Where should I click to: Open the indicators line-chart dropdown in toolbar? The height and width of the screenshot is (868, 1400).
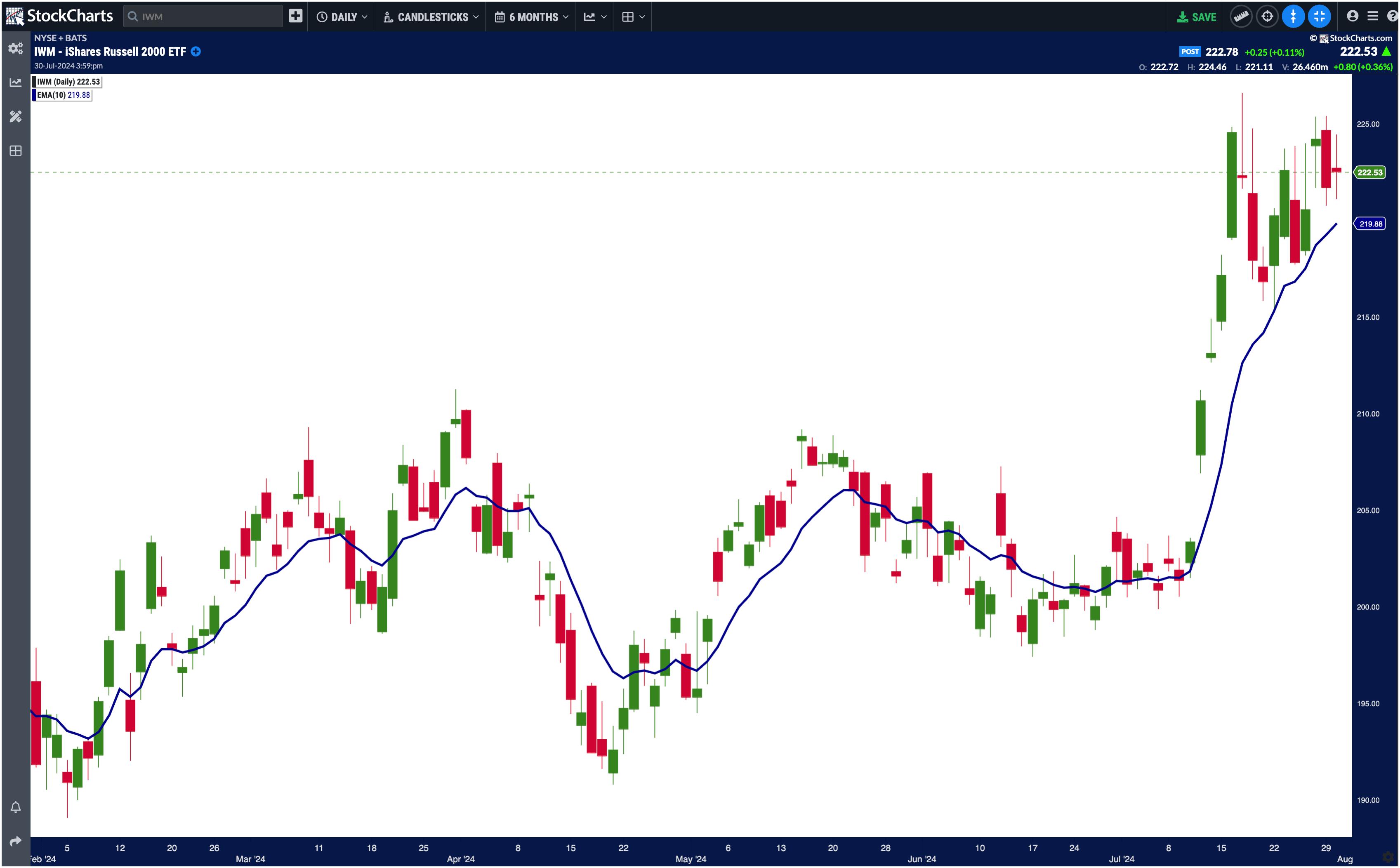tap(595, 17)
